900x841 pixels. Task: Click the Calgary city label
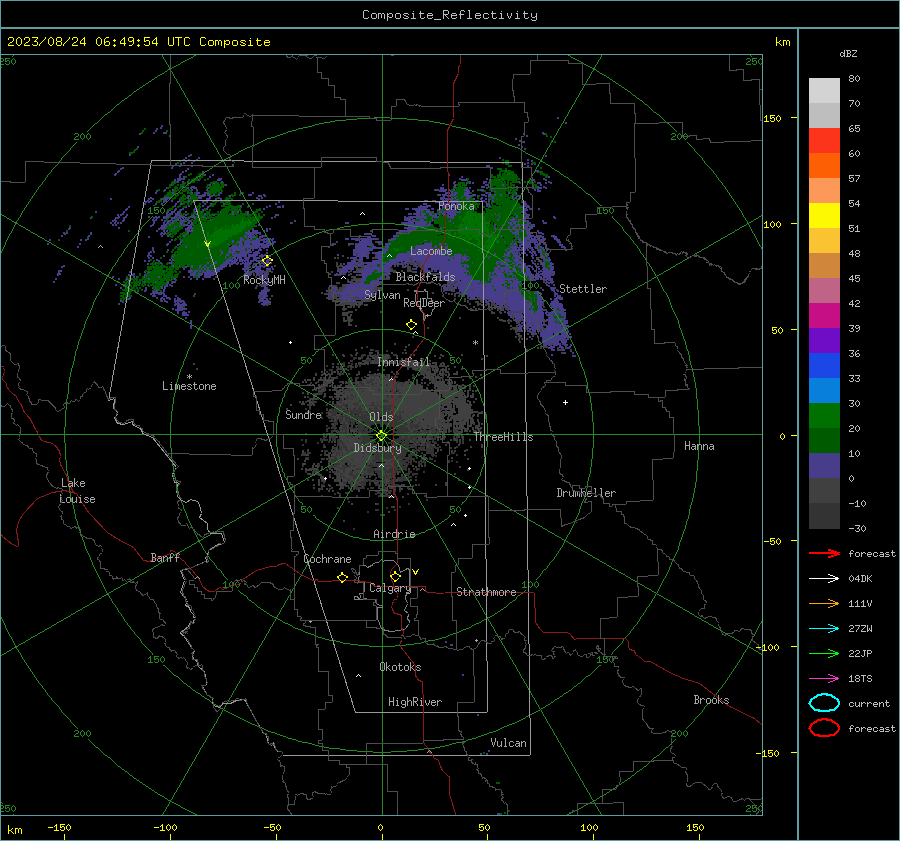(390, 588)
